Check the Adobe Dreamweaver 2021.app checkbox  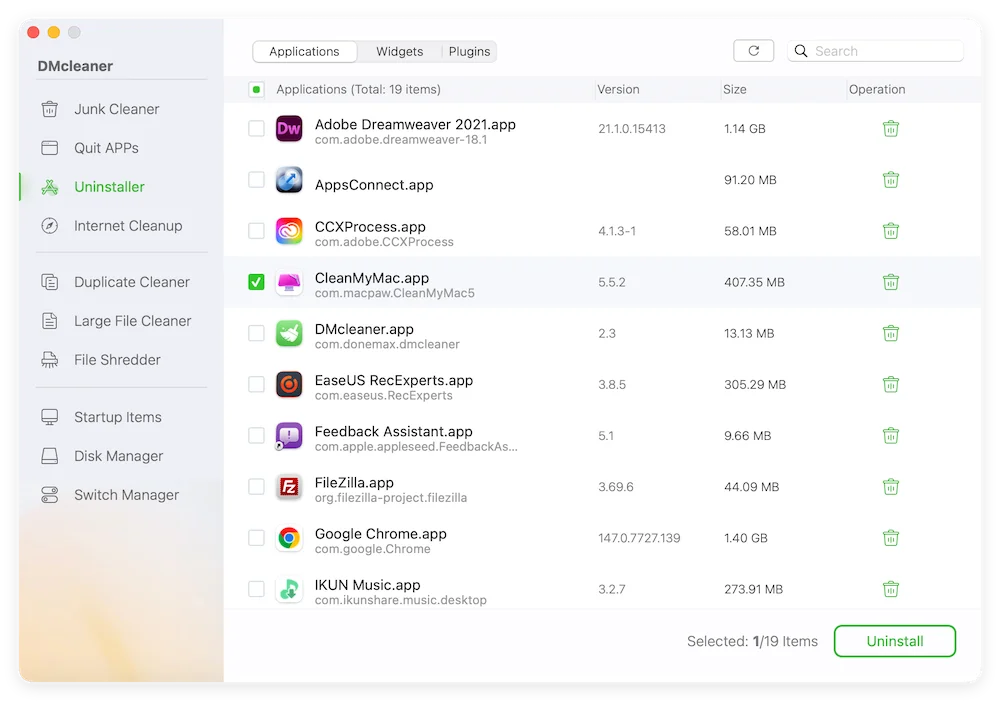(256, 129)
